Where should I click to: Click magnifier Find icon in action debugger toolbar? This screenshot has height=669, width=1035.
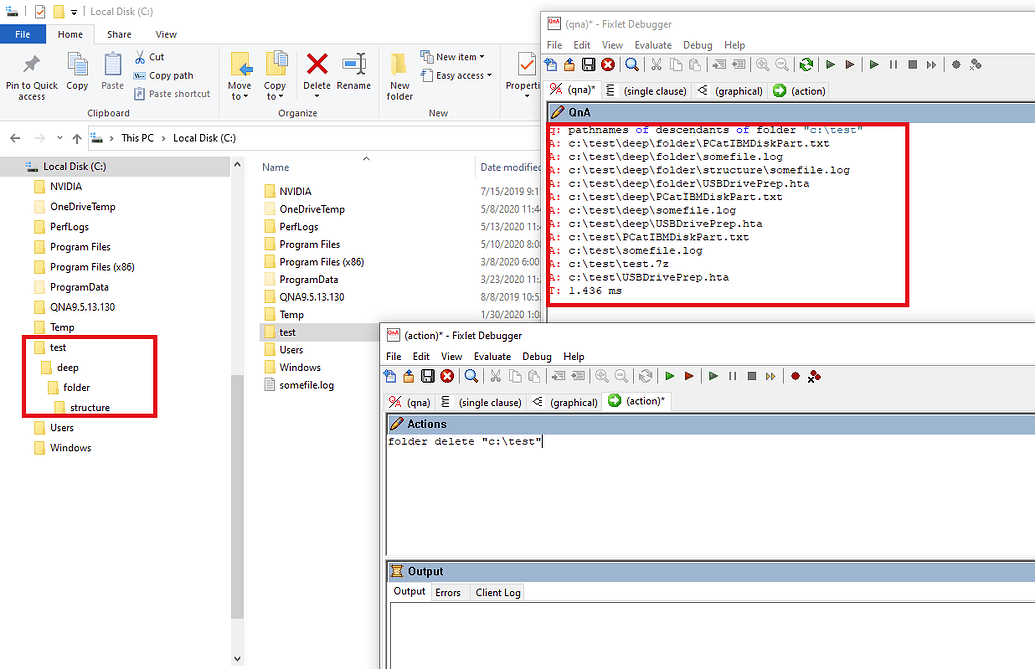471,376
